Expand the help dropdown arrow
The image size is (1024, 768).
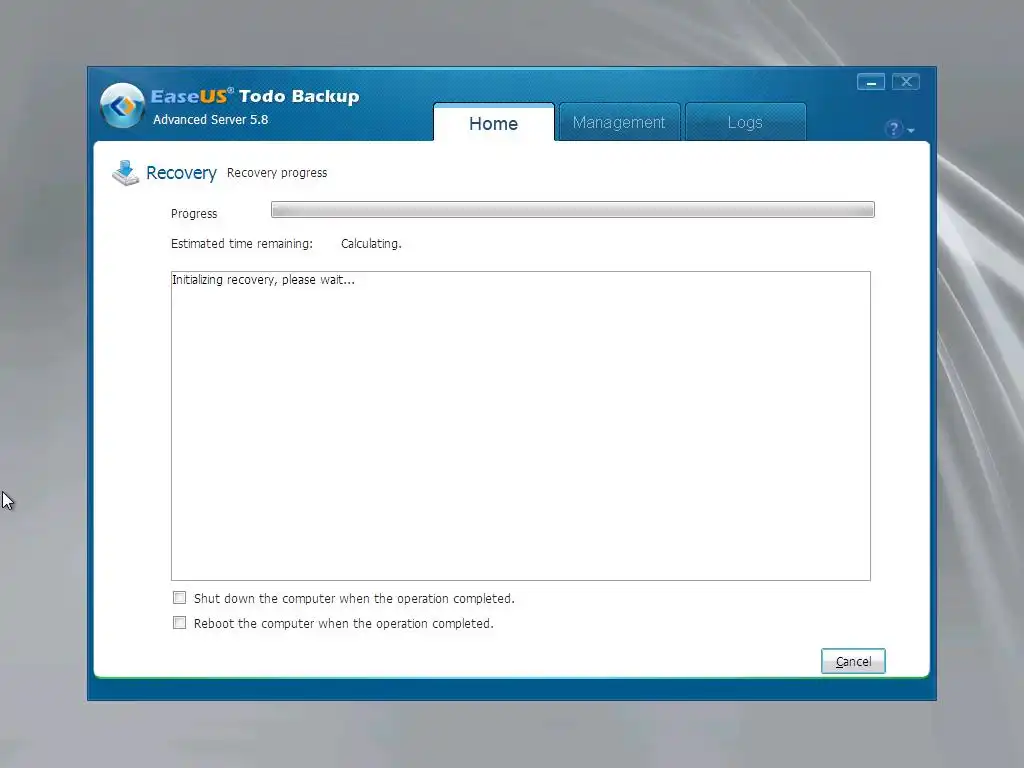tap(911, 131)
